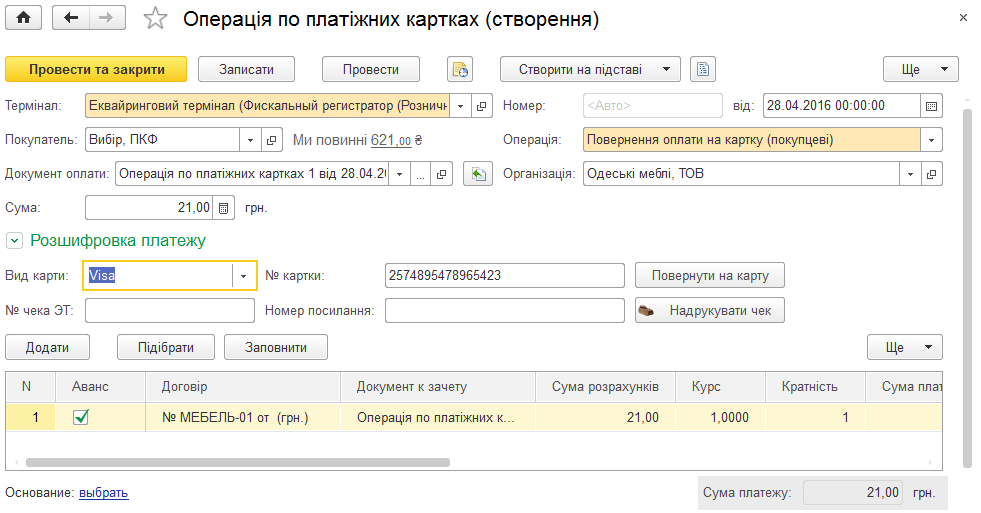Click the Сума amount field
The height and width of the screenshot is (513, 981).
(149, 208)
